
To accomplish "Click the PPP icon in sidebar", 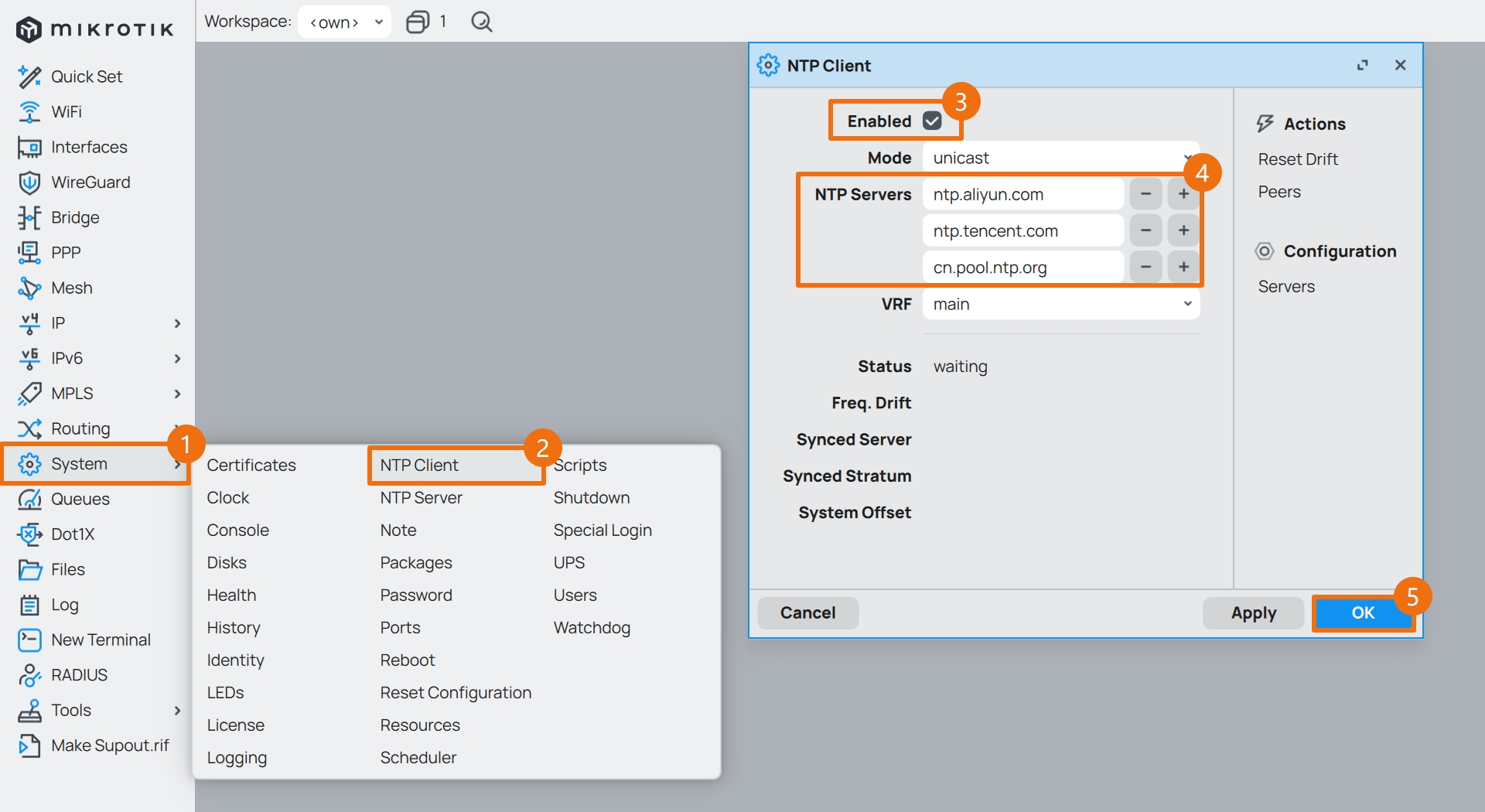I will click(x=29, y=253).
